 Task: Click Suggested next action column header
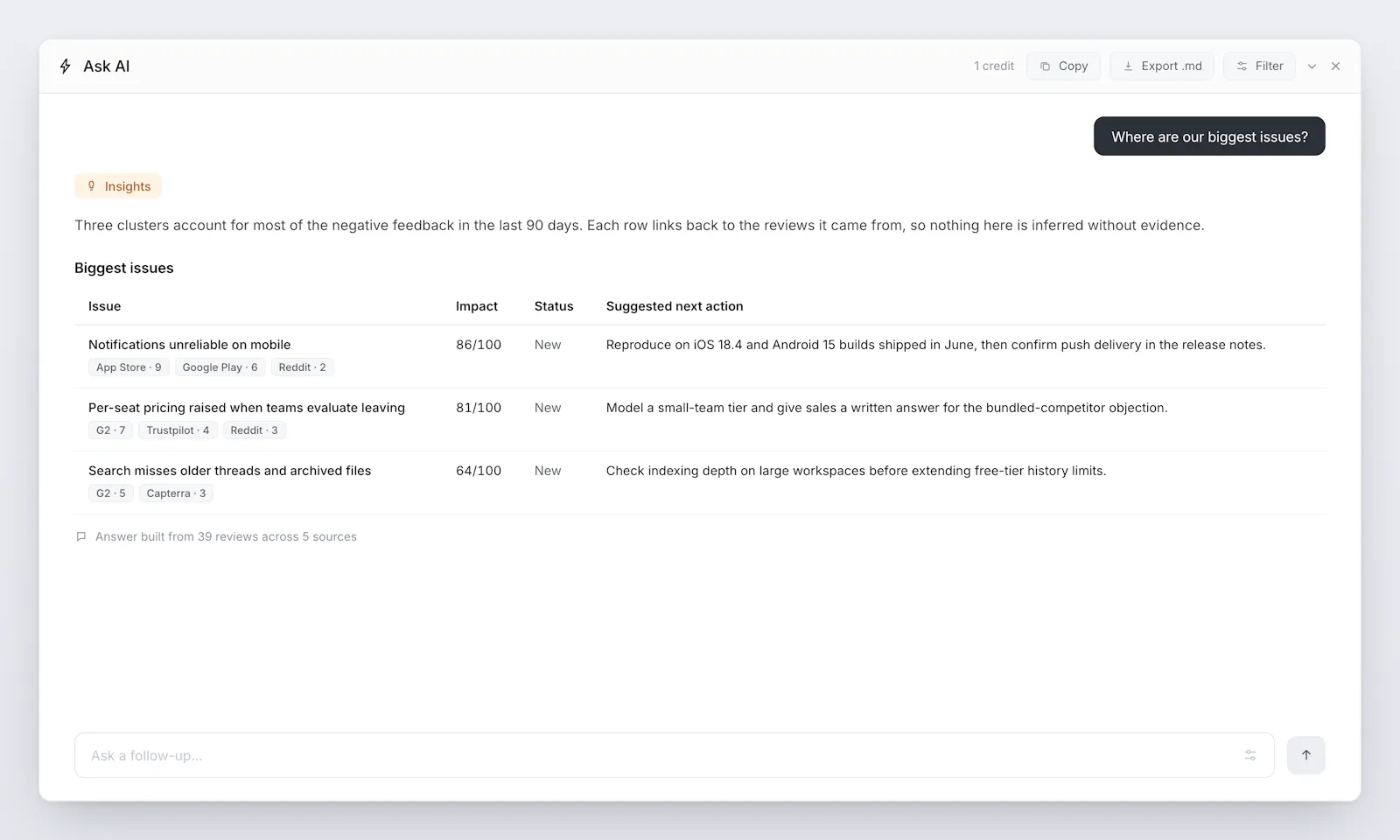point(675,306)
